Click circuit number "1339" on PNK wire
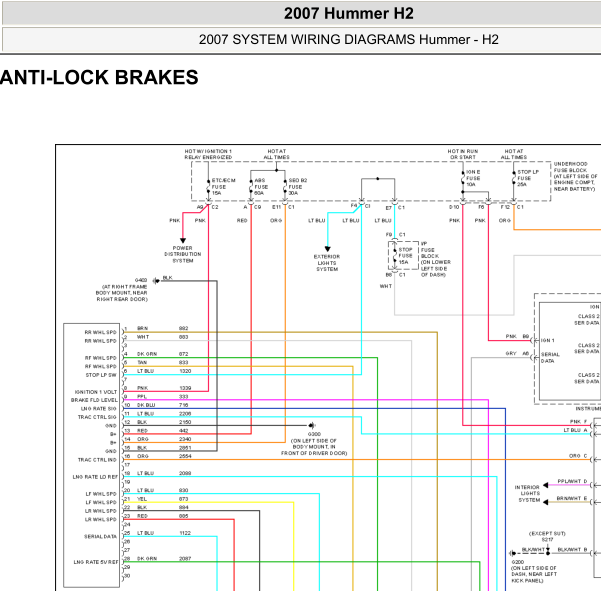The width and height of the screenshot is (601, 591). 185,388
